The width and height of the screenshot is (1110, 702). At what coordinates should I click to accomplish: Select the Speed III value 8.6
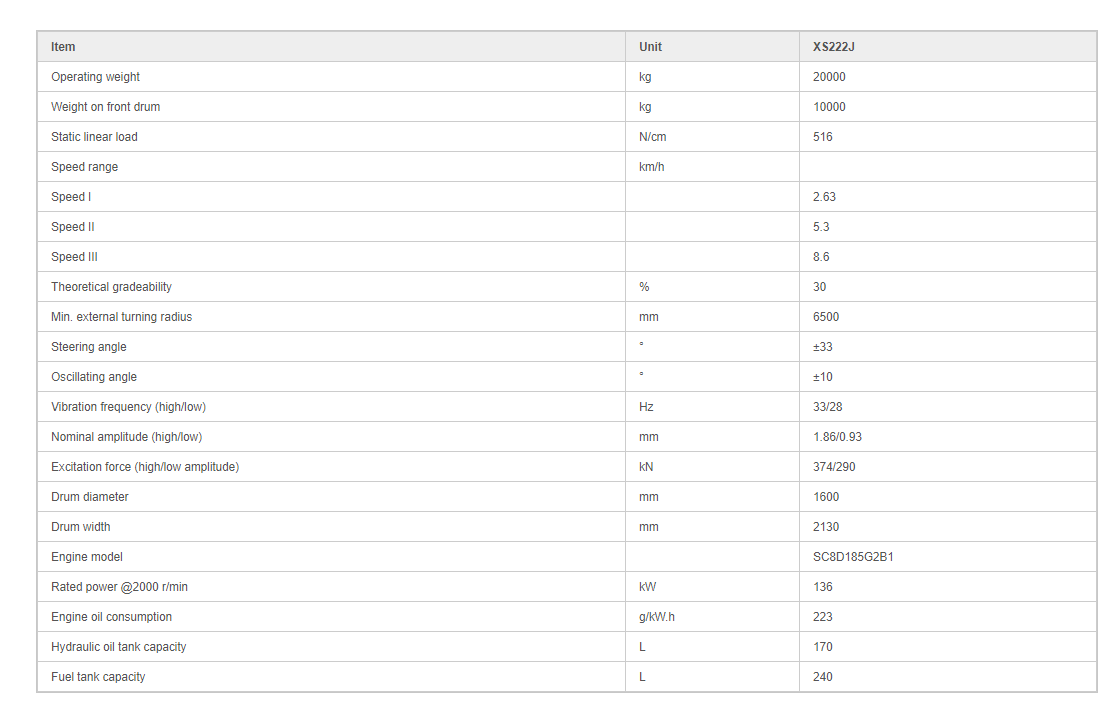(821, 257)
